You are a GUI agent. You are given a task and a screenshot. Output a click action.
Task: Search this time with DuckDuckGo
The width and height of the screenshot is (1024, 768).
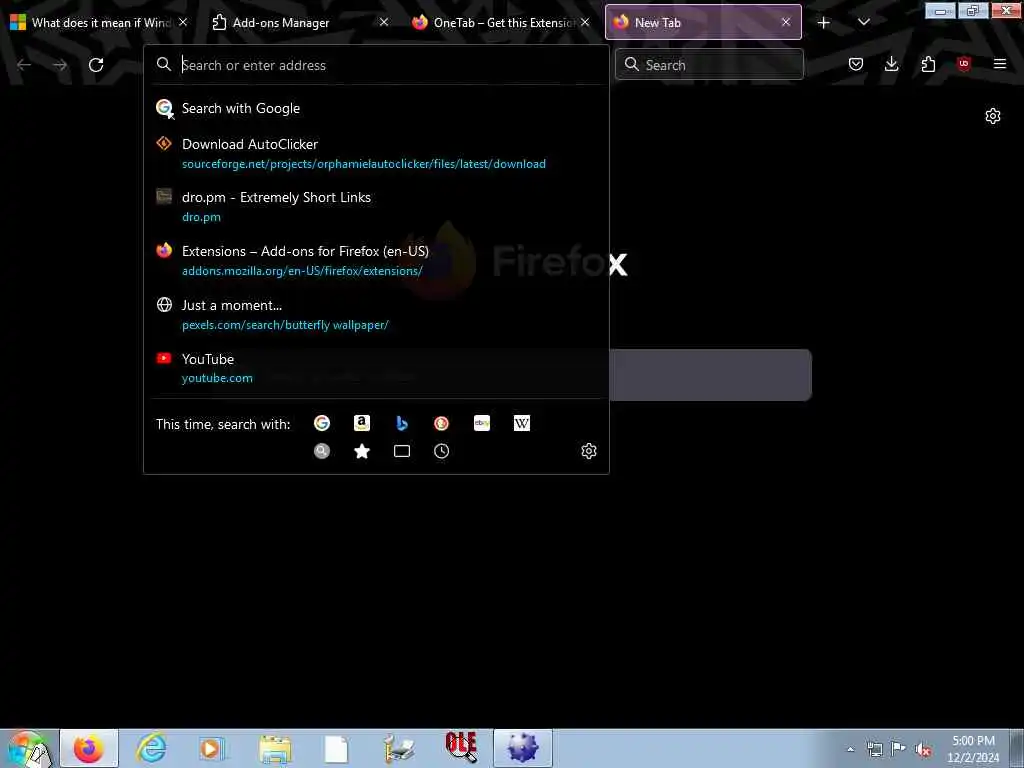tap(441, 423)
